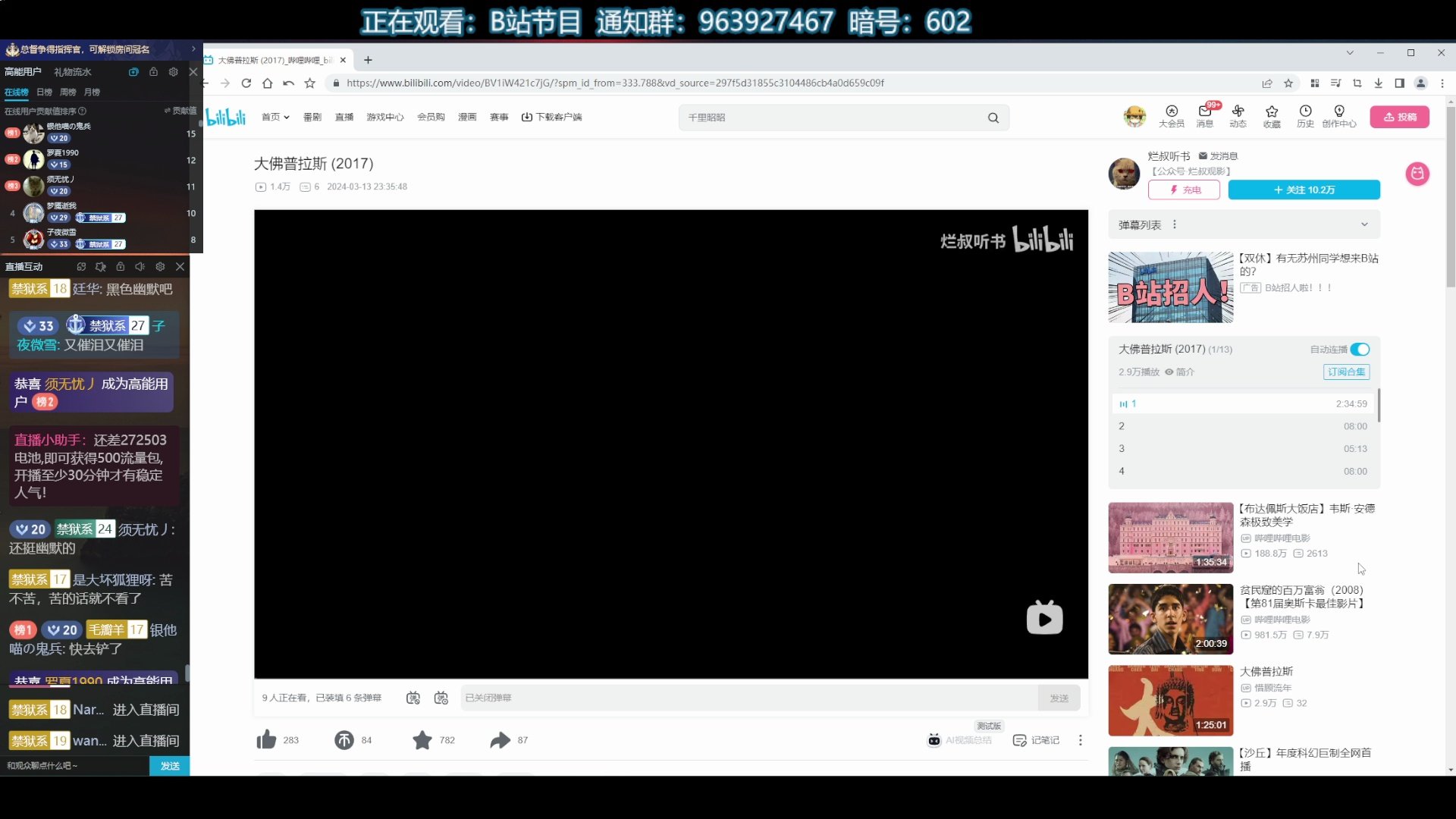Select 月榜 ranking tab
Image resolution: width=1456 pixels, height=819 pixels.
[x=92, y=92]
